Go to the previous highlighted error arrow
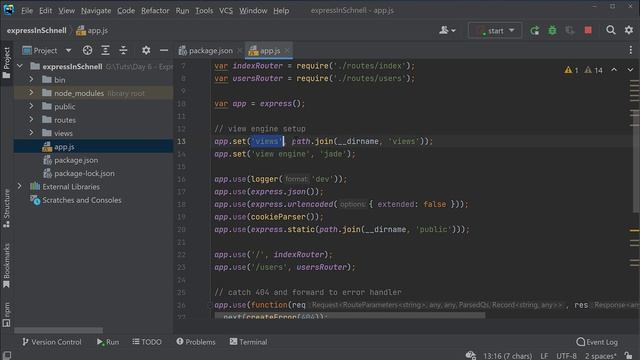Screen dimensions: 640x360 (614, 70)
